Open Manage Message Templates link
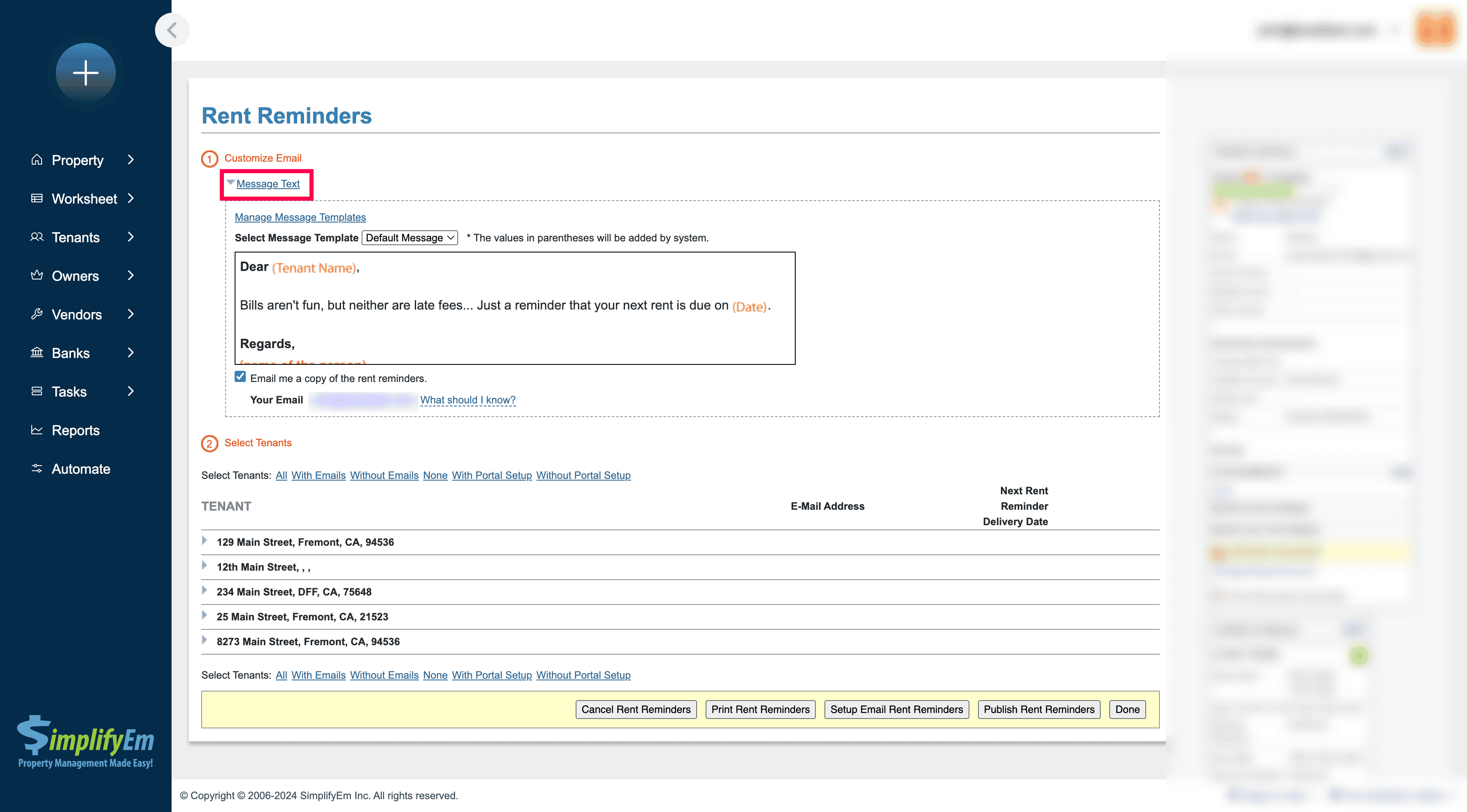The width and height of the screenshot is (1467, 812). (x=300, y=217)
